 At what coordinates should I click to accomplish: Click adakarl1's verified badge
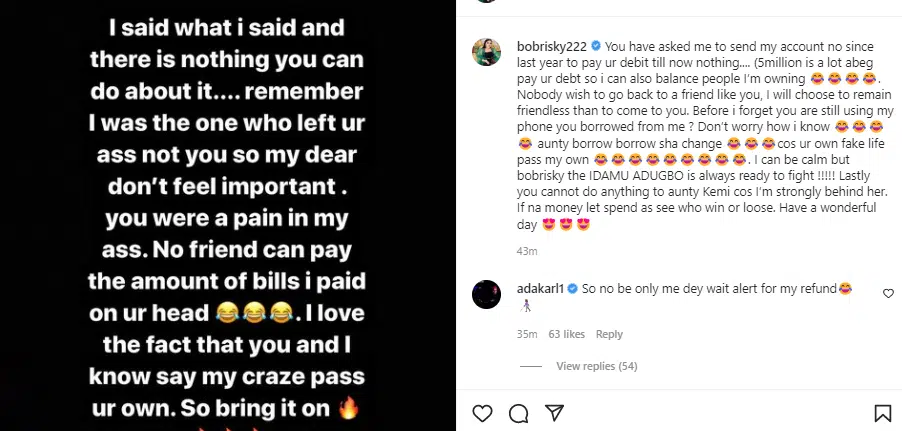coord(571,288)
